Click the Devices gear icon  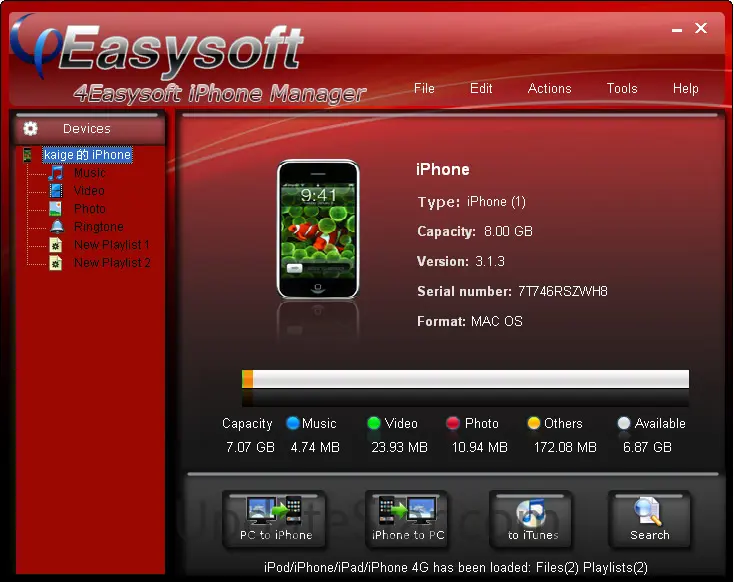(30, 128)
